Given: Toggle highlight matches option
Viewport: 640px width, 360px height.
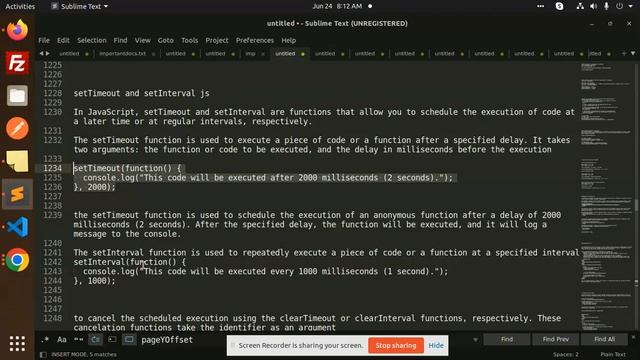Looking at the screenshot, I should pyautogui.click(x=129, y=340).
